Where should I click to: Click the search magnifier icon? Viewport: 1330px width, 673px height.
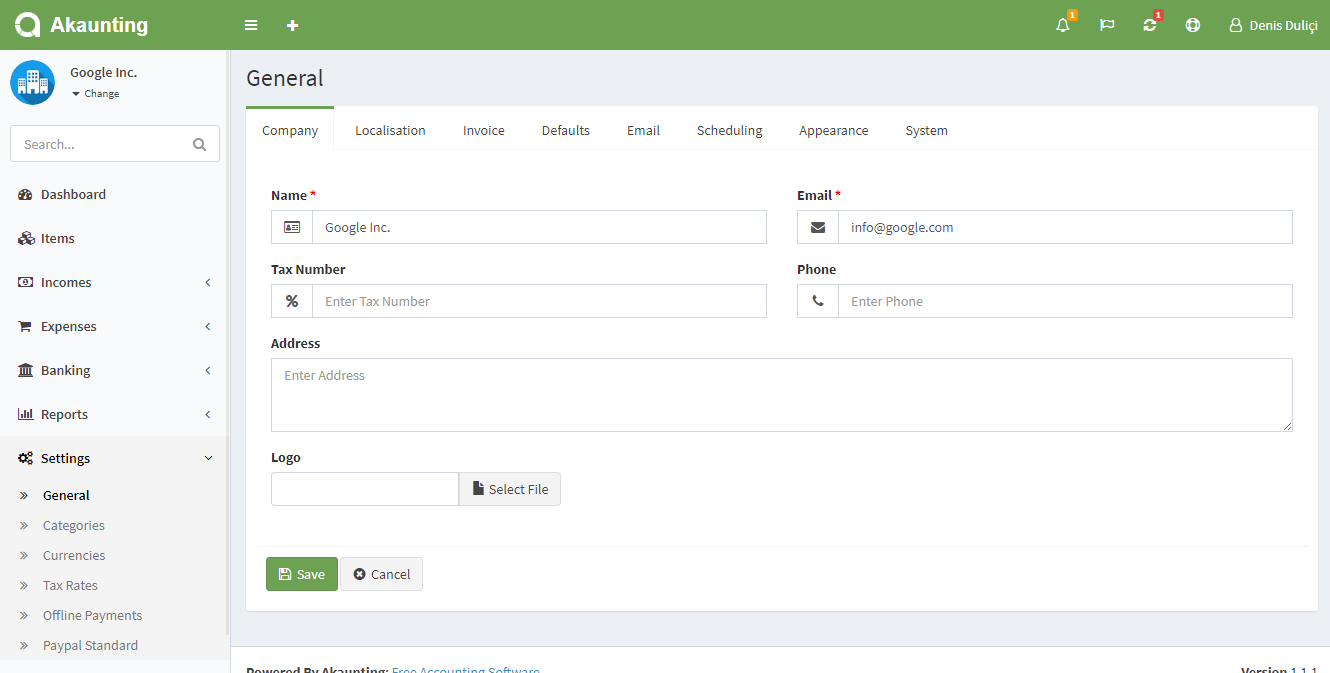pos(199,144)
